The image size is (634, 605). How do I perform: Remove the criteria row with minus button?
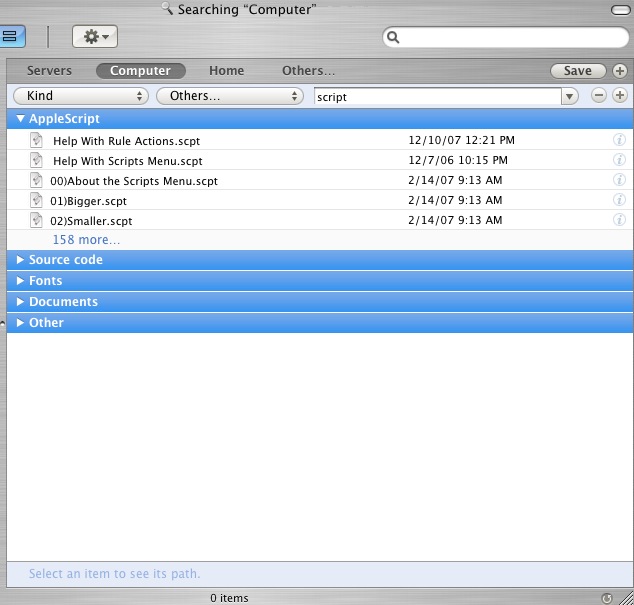[x=599, y=95]
